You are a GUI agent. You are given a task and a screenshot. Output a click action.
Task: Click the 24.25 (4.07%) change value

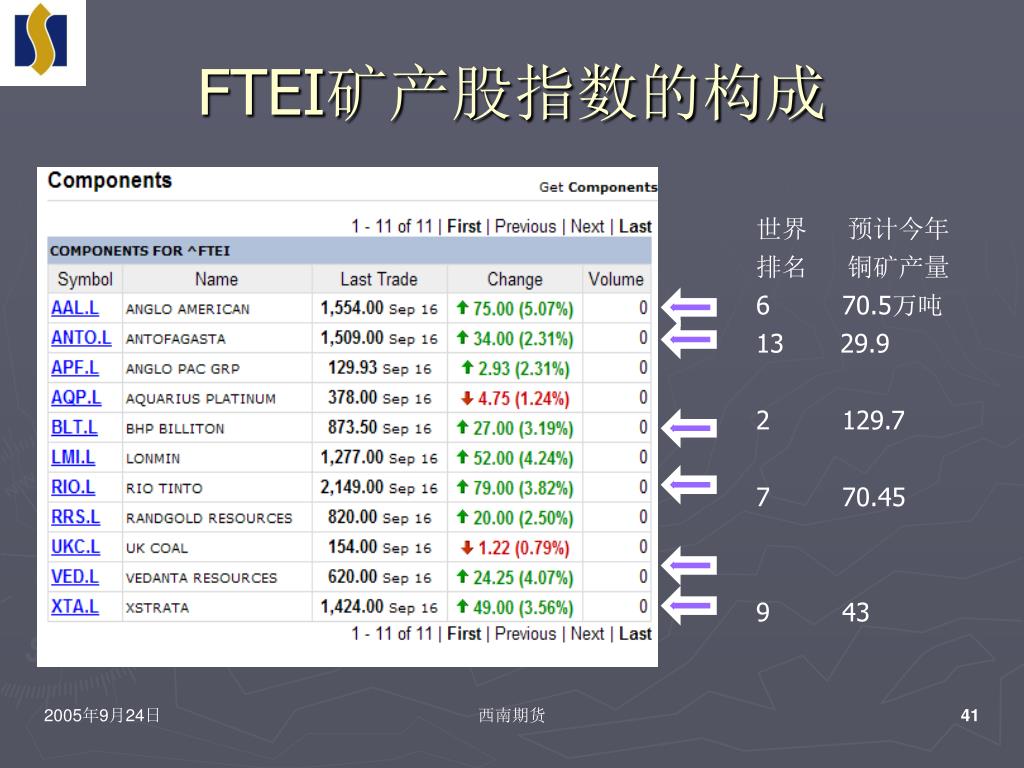coord(523,578)
